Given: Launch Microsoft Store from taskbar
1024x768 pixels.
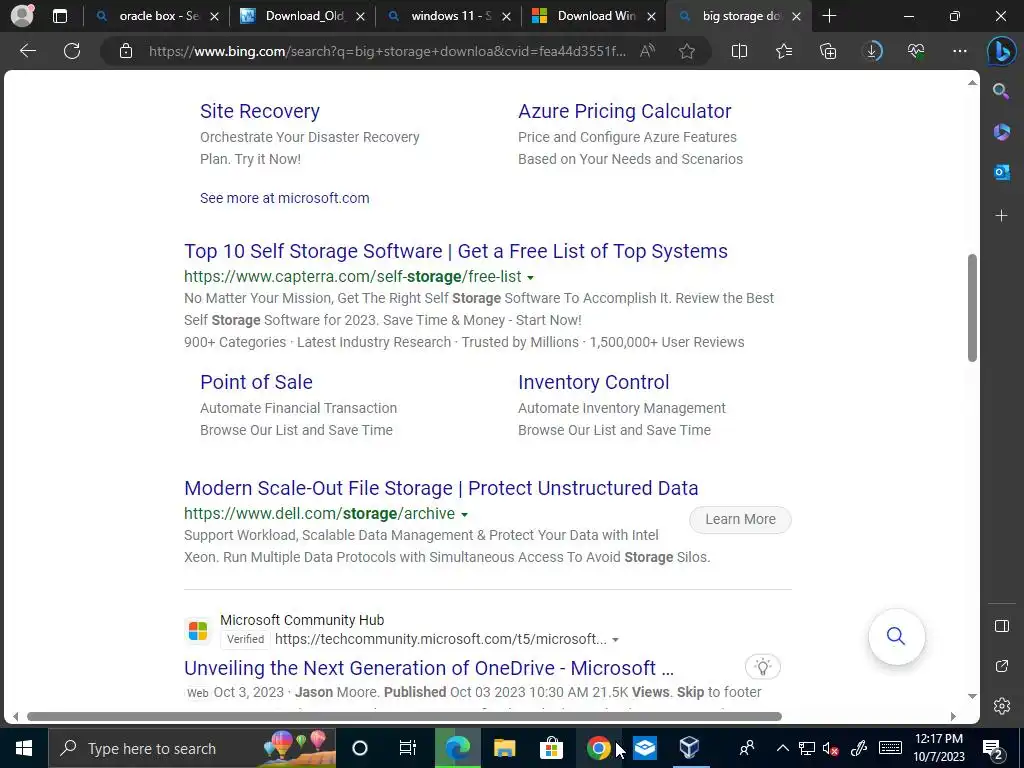Looking at the screenshot, I should (x=551, y=748).
